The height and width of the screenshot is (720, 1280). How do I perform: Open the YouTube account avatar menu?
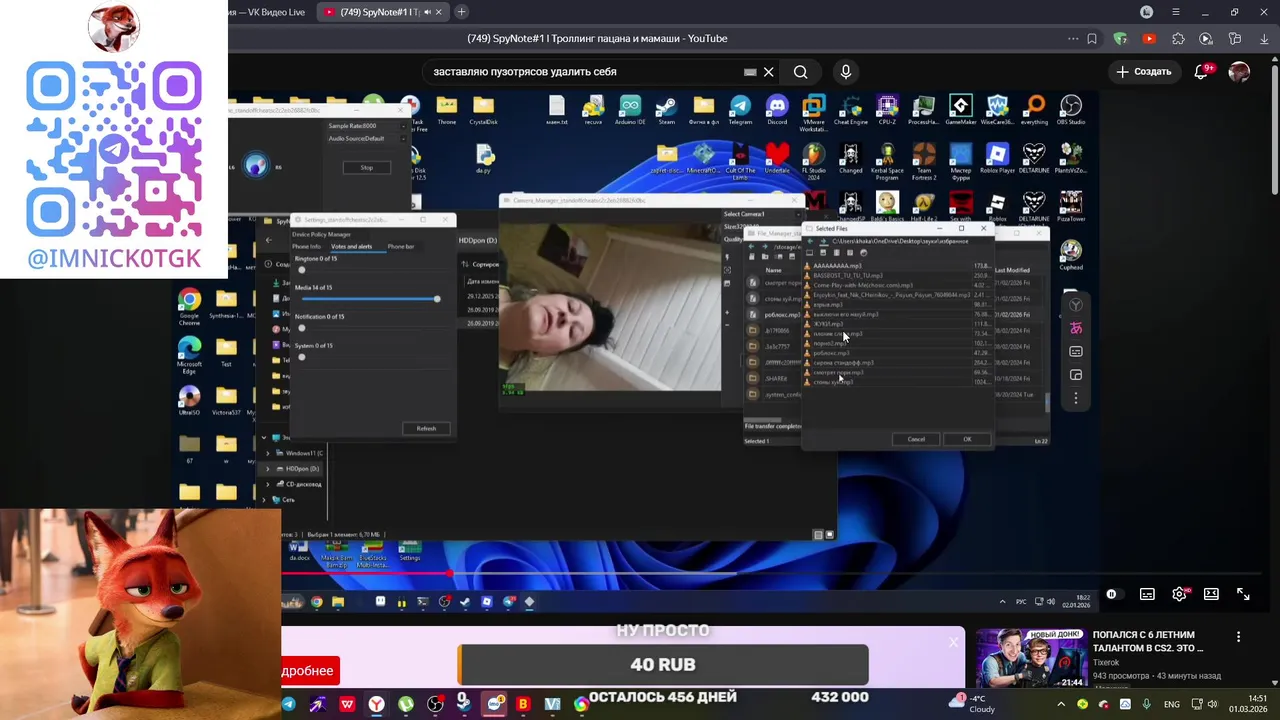[1239, 72]
